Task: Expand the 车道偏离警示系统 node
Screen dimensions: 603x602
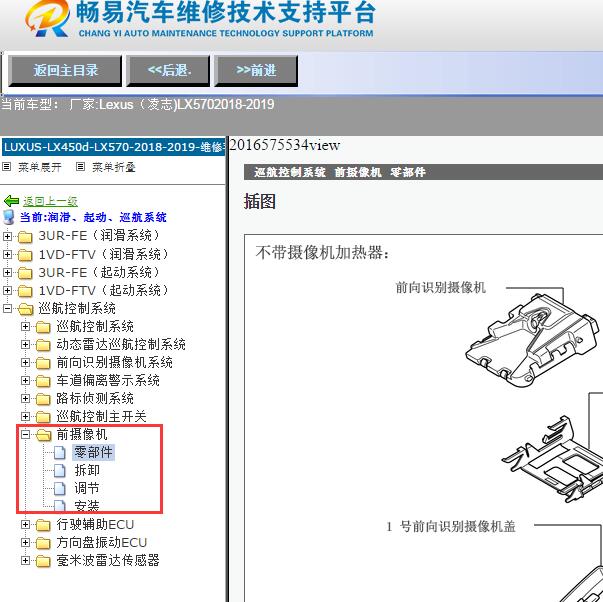Action: point(25,380)
